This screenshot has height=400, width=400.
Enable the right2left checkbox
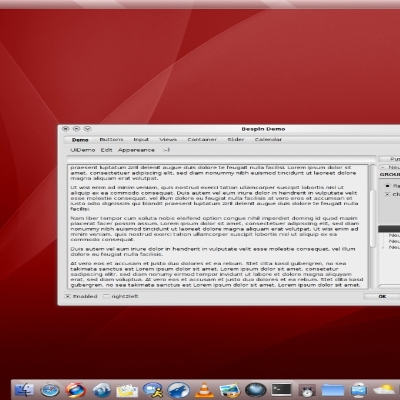[x=106, y=296]
